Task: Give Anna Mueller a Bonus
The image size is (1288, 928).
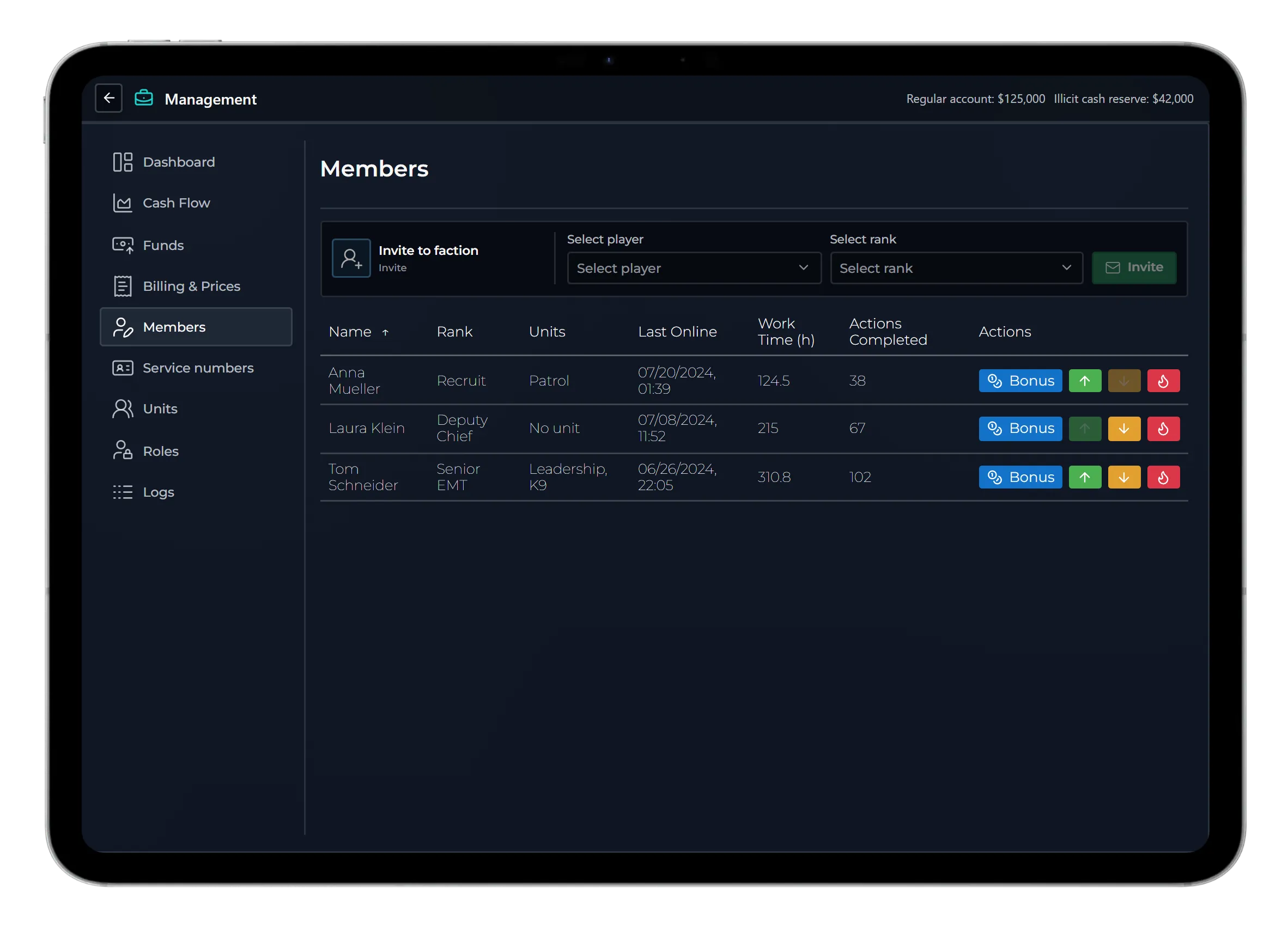Action: coord(1020,381)
